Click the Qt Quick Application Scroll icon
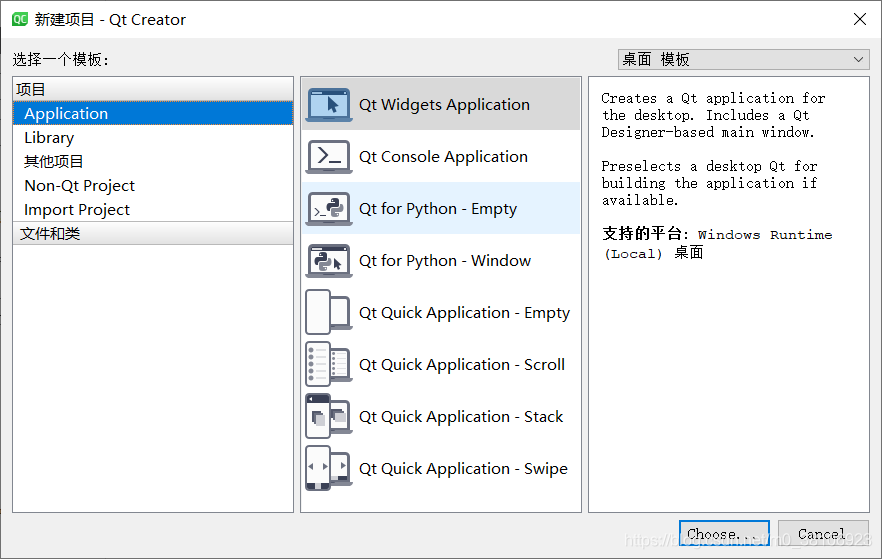The image size is (882, 559). [329, 364]
